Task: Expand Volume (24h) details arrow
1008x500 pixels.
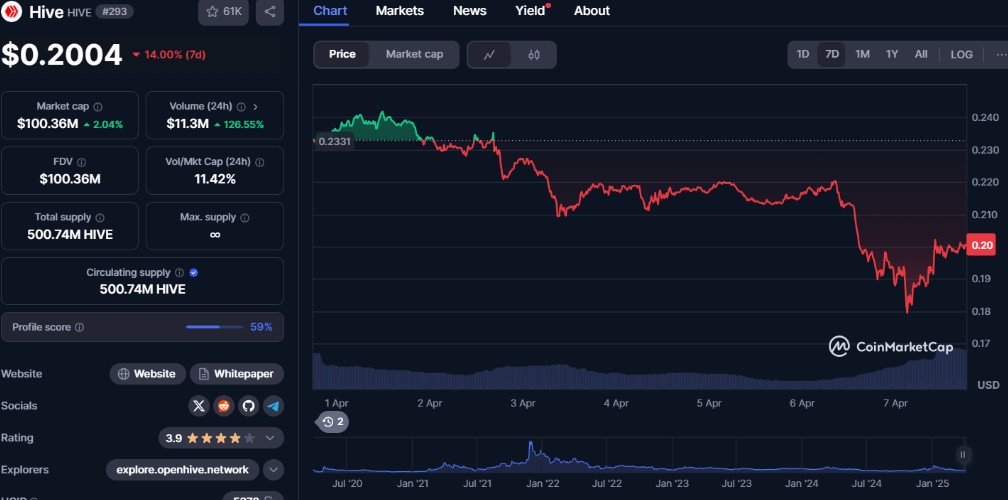Action: [x=255, y=107]
